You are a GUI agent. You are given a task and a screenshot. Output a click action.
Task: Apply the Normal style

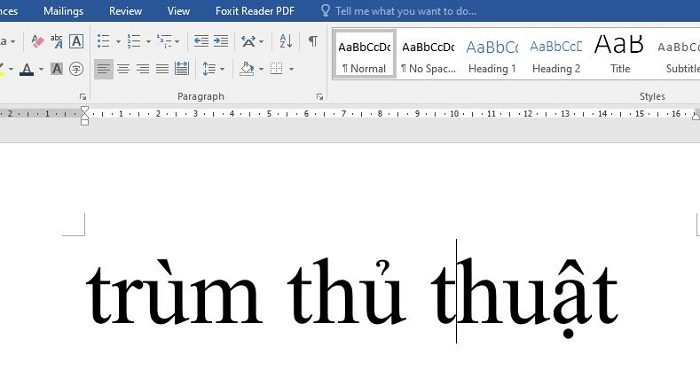(x=364, y=54)
